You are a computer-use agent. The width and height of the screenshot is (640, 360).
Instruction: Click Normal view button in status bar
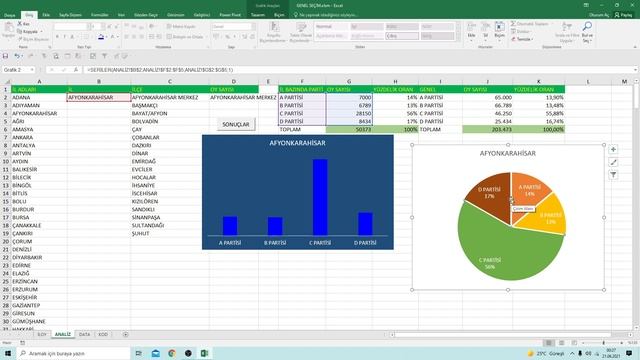[549, 343]
